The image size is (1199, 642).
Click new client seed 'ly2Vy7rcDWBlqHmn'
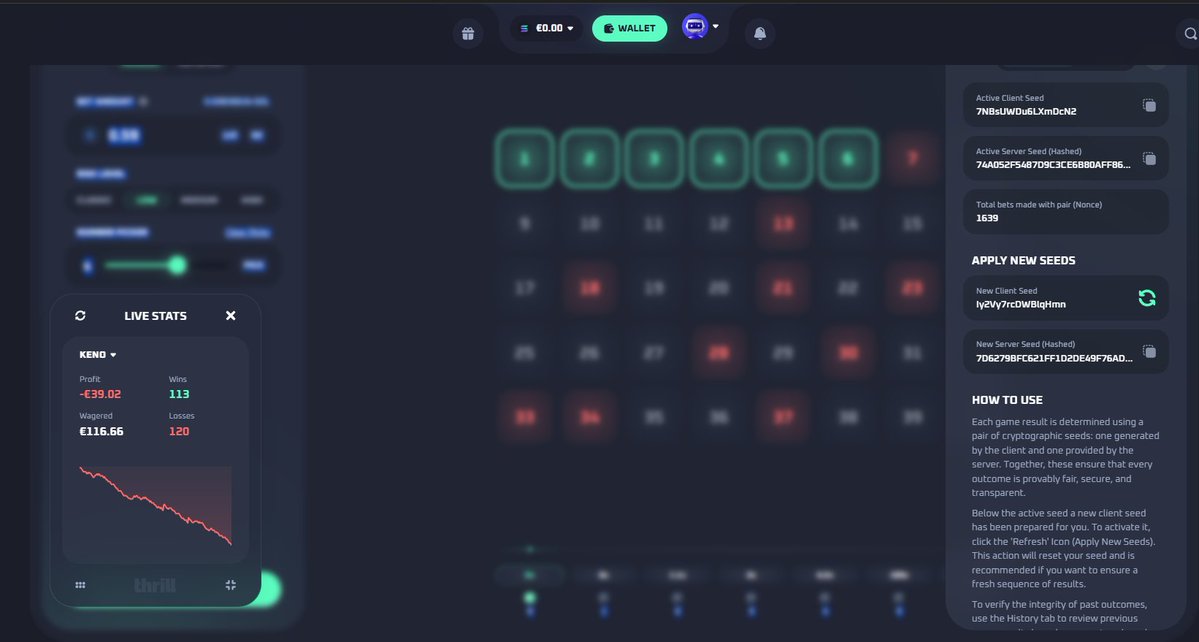point(1020,304)
